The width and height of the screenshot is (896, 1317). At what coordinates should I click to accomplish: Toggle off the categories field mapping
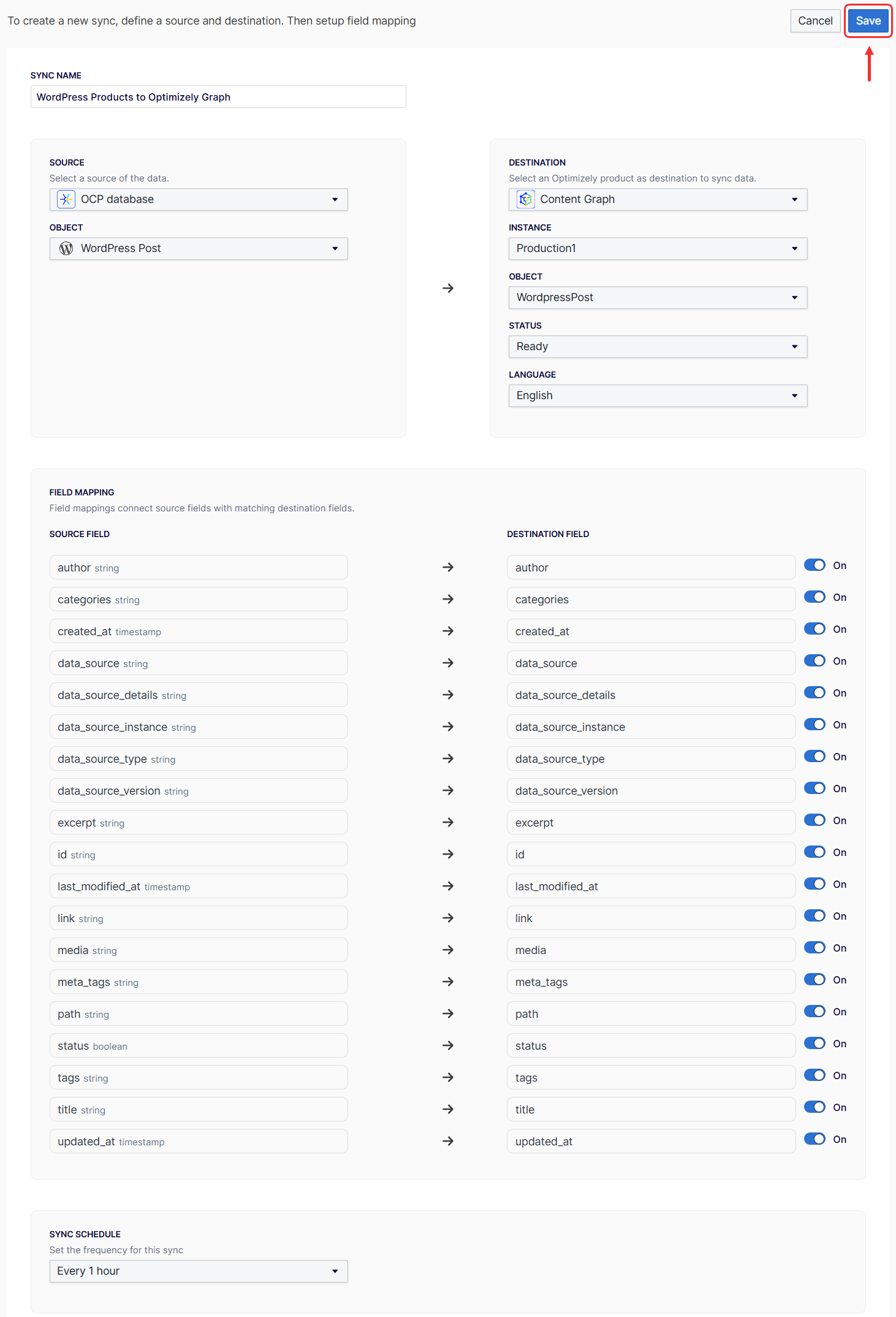[814, 597]
